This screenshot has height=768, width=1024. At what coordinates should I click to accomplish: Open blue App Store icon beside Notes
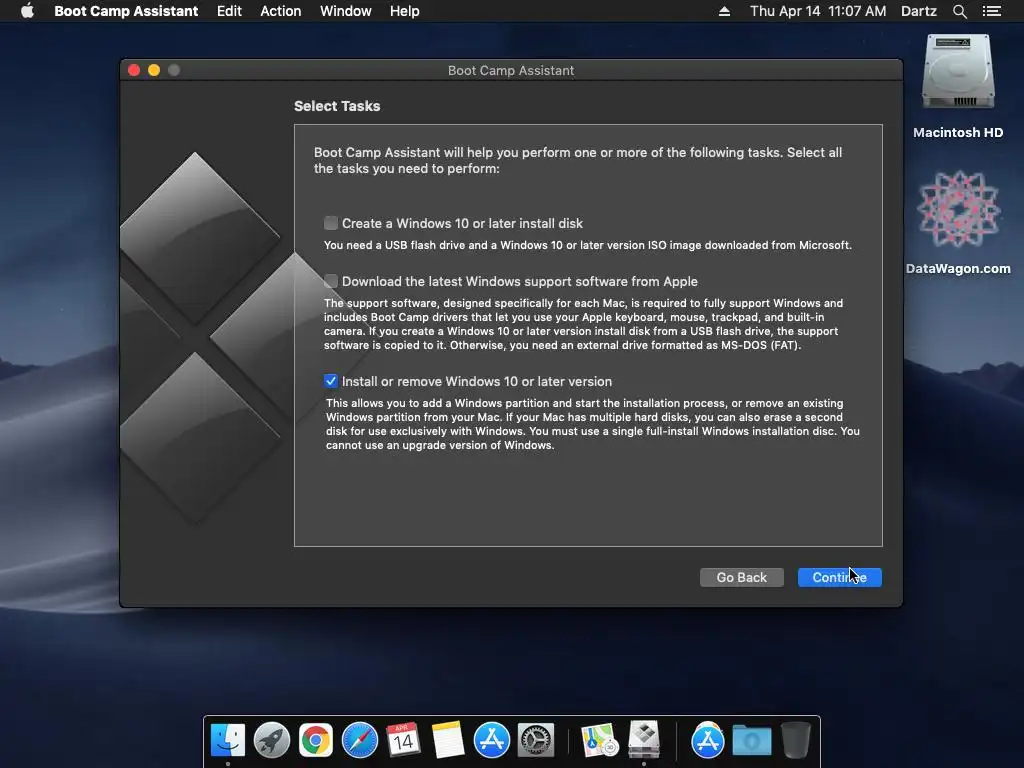491,741
